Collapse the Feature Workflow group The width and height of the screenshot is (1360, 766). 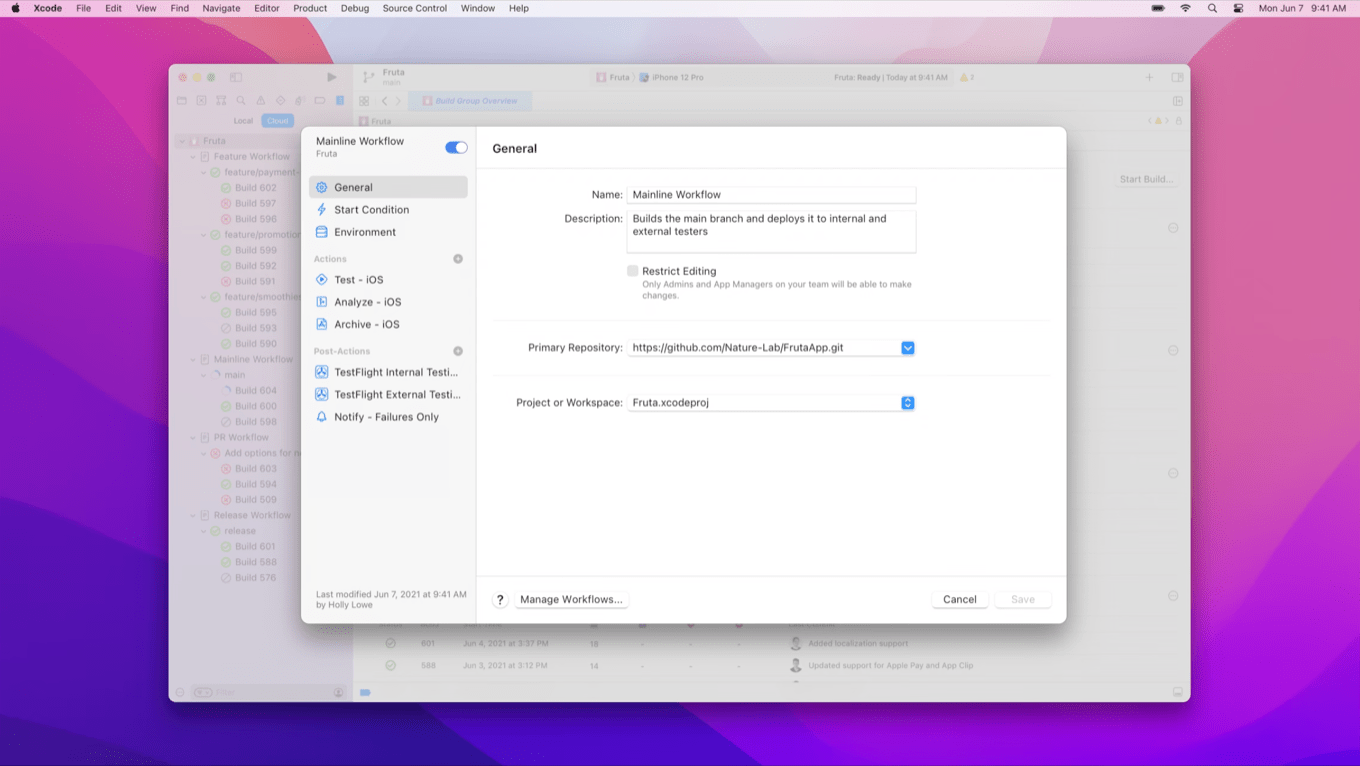tap(193, 157)
